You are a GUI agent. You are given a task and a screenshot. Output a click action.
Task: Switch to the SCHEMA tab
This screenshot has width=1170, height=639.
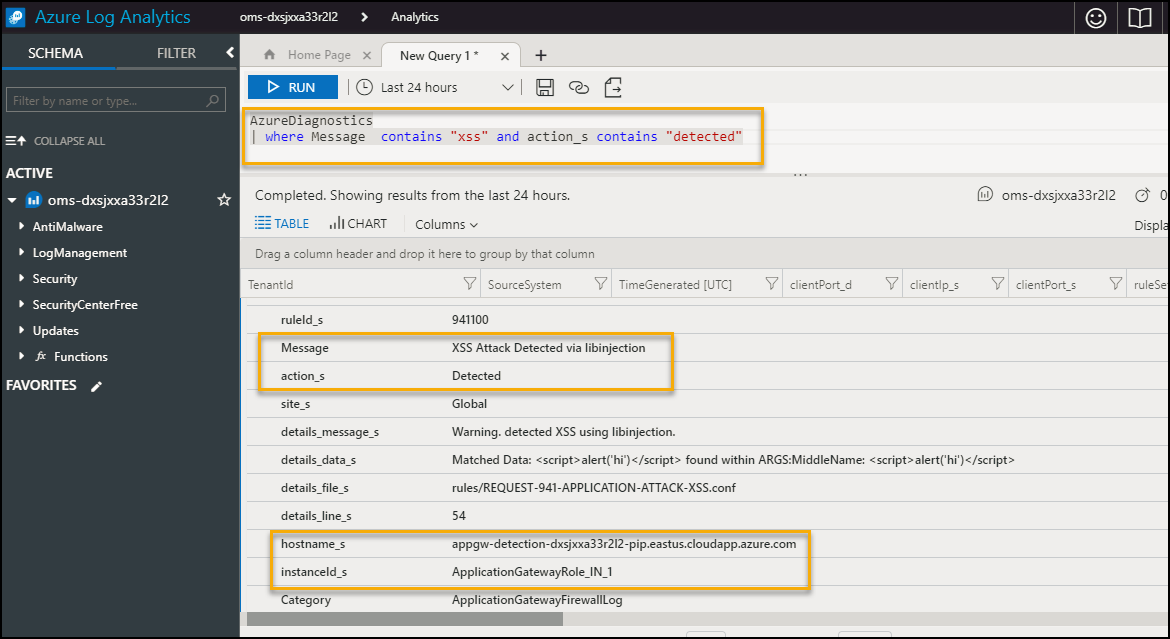pyautogui.click(x=55, y=53)
